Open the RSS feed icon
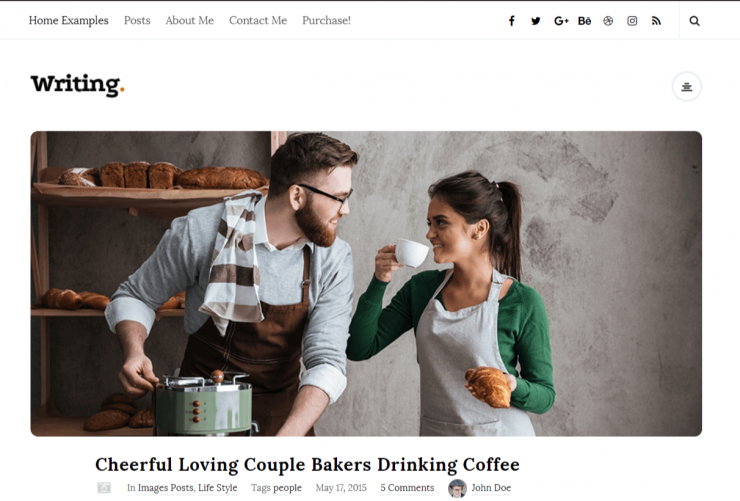The width and height of the screenshot is (740, 501). coord(656,21)
